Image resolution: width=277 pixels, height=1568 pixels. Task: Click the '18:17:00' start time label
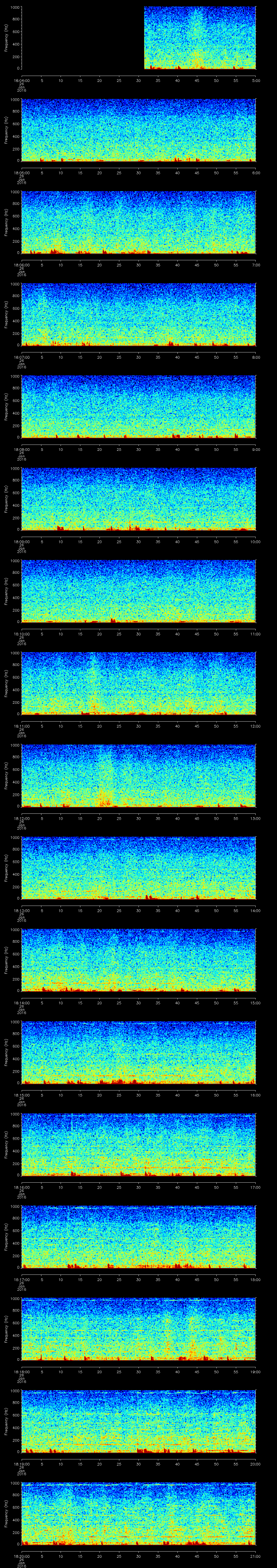pyautogui.click(x=22, y=1279)
